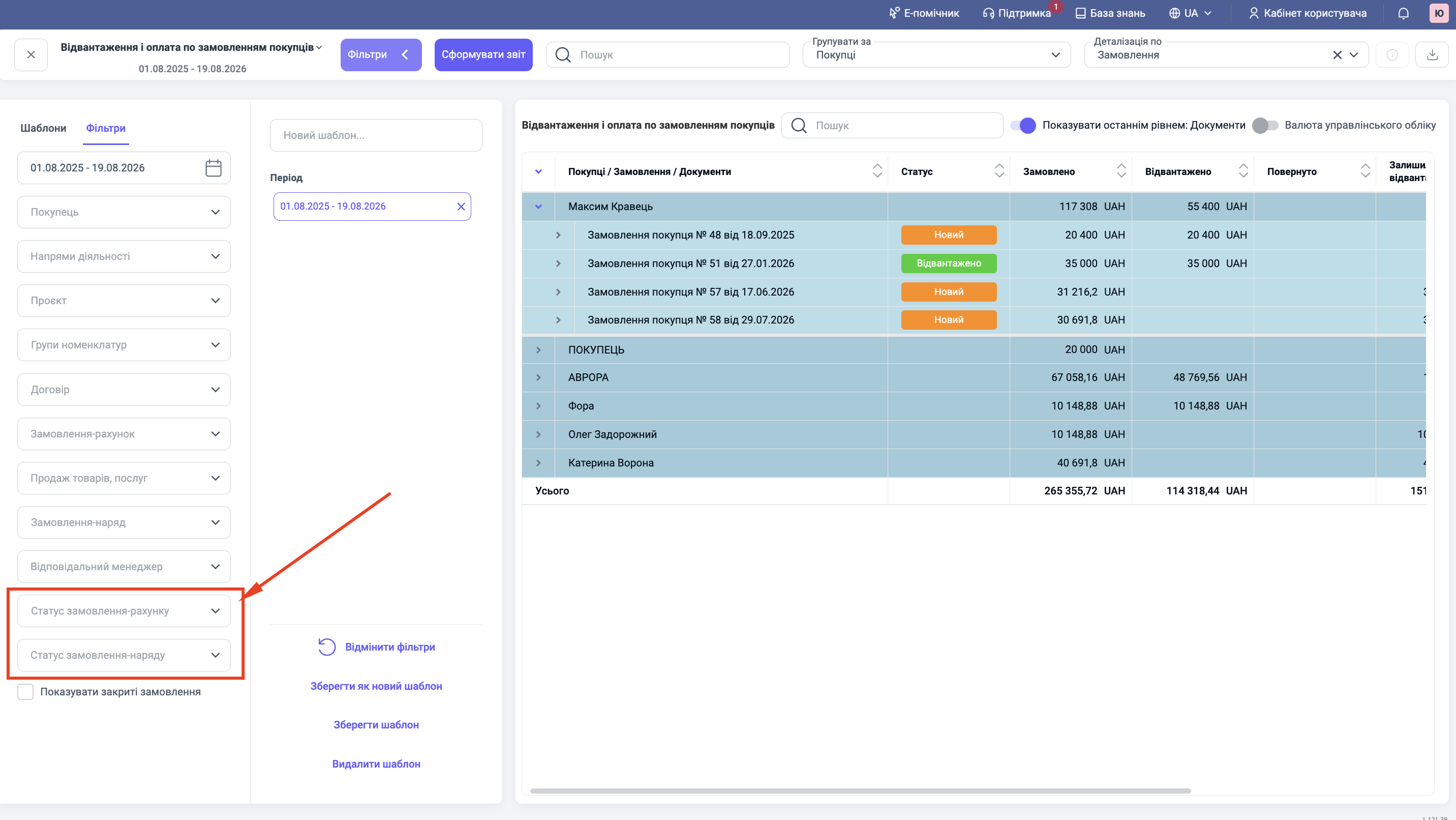Focus the top bar Пошук field

(668, 55)
